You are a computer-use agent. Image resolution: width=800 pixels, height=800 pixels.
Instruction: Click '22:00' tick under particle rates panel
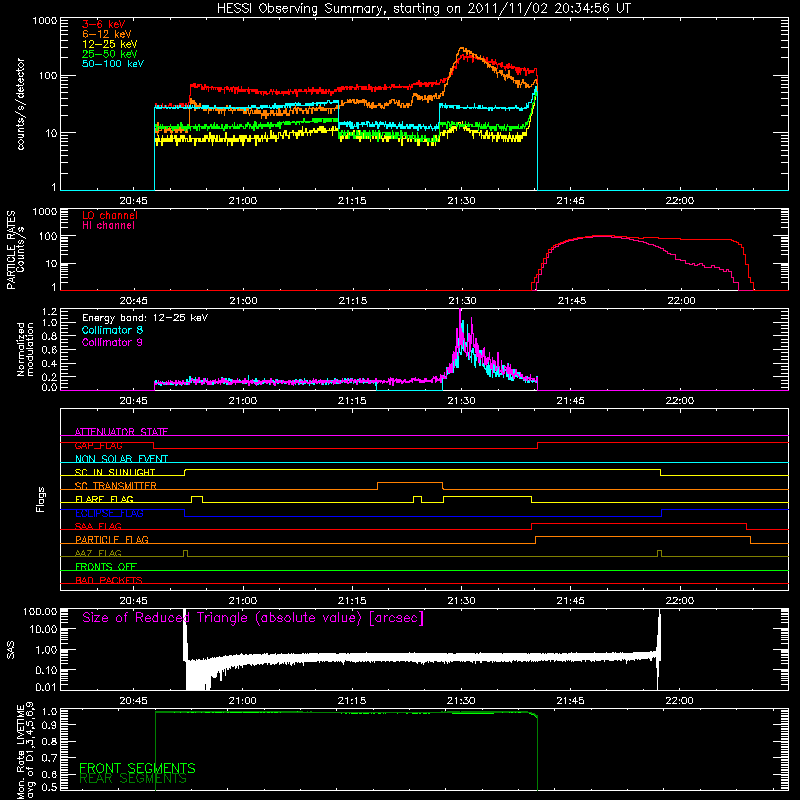coord(681,301)
